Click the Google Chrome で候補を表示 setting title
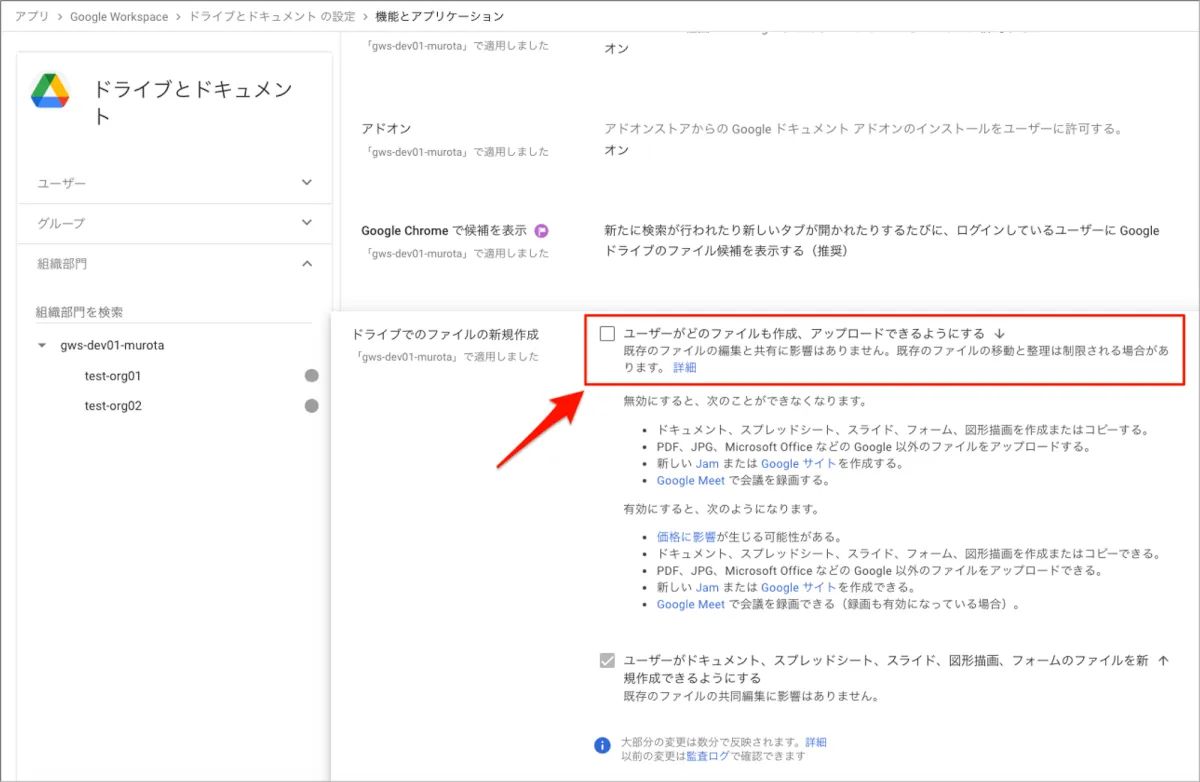The image size is (1200, 782). click(443, 230)
